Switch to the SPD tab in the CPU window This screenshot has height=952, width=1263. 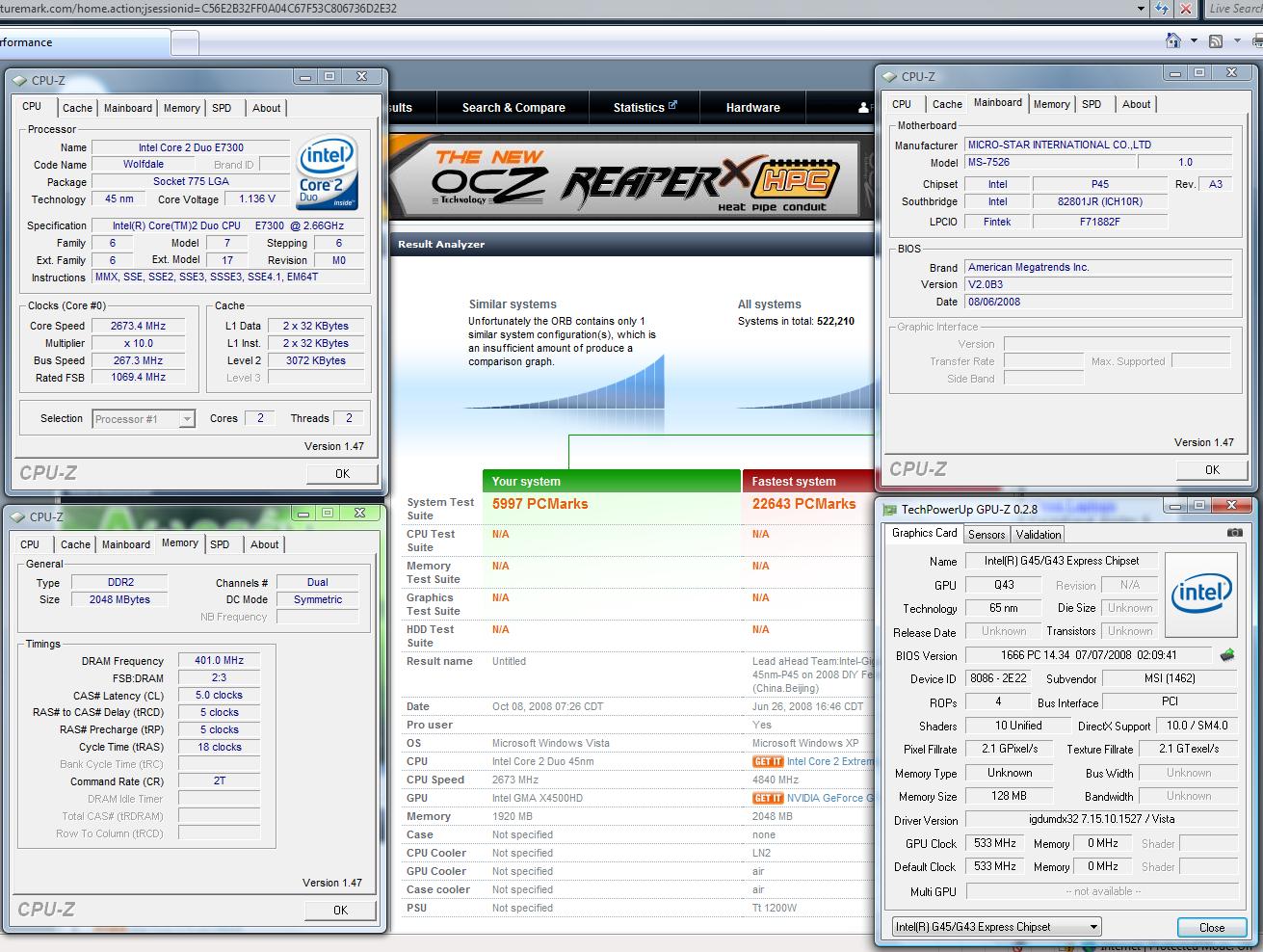pyautogui.click(x=222, y=108)
